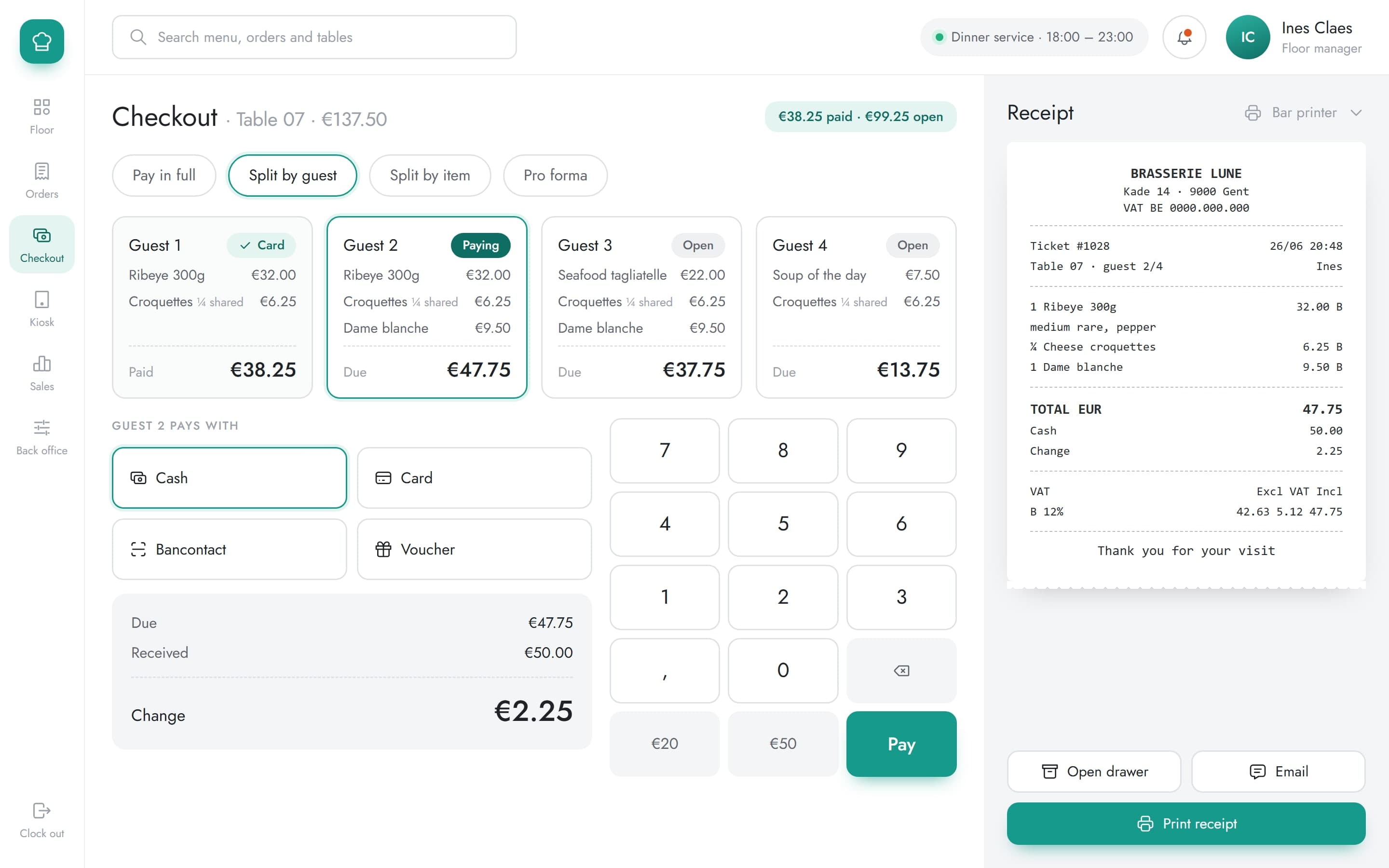The height and width of the screenshot is (868, 1389).
Task: Choose Cash as payment method
Action: click(x=230, y=477)
